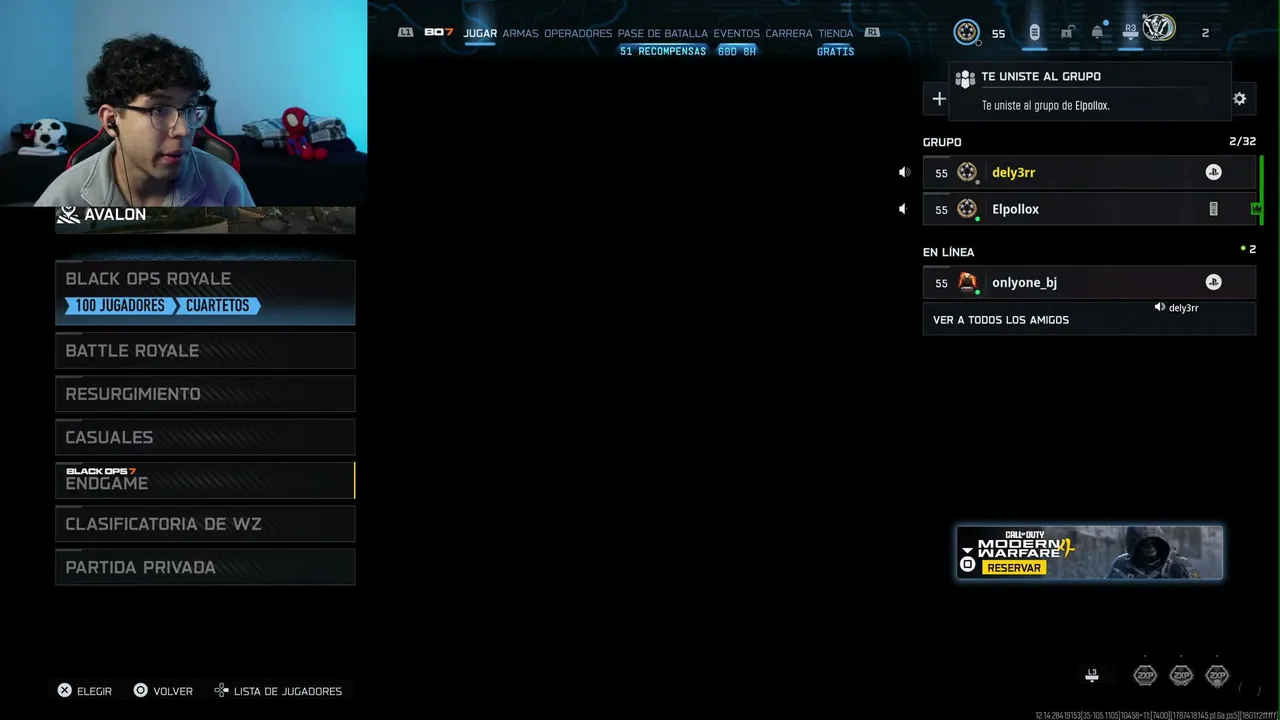Click the 68D 8H event timer
Screen dimensions: 1280x720
pos(737,51)
